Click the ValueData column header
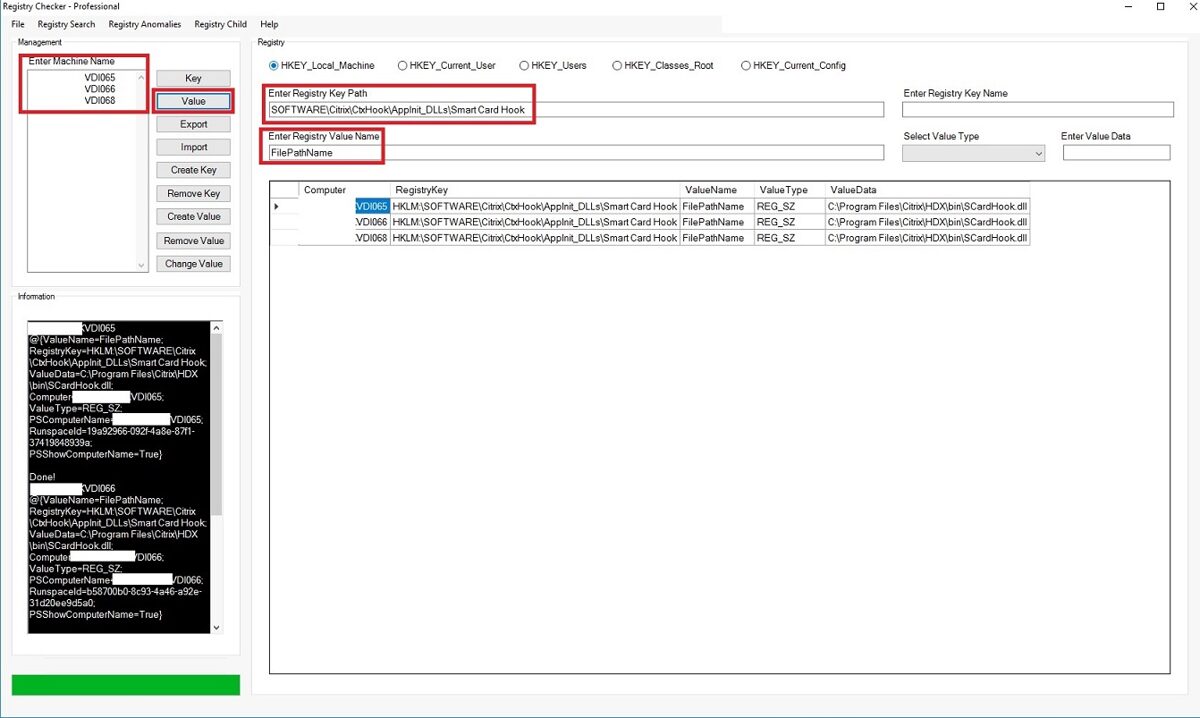The height and width of the screenshot is (718, 1200). [927, 190]
